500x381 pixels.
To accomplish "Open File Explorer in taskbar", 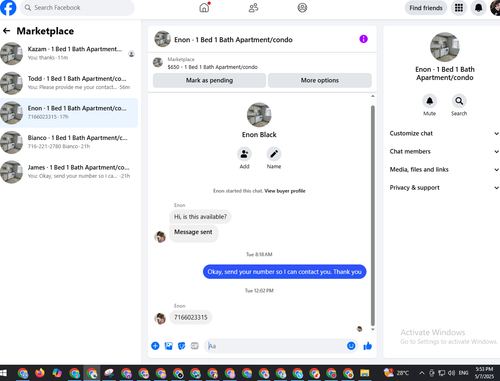I will click(x=365, y=373).
